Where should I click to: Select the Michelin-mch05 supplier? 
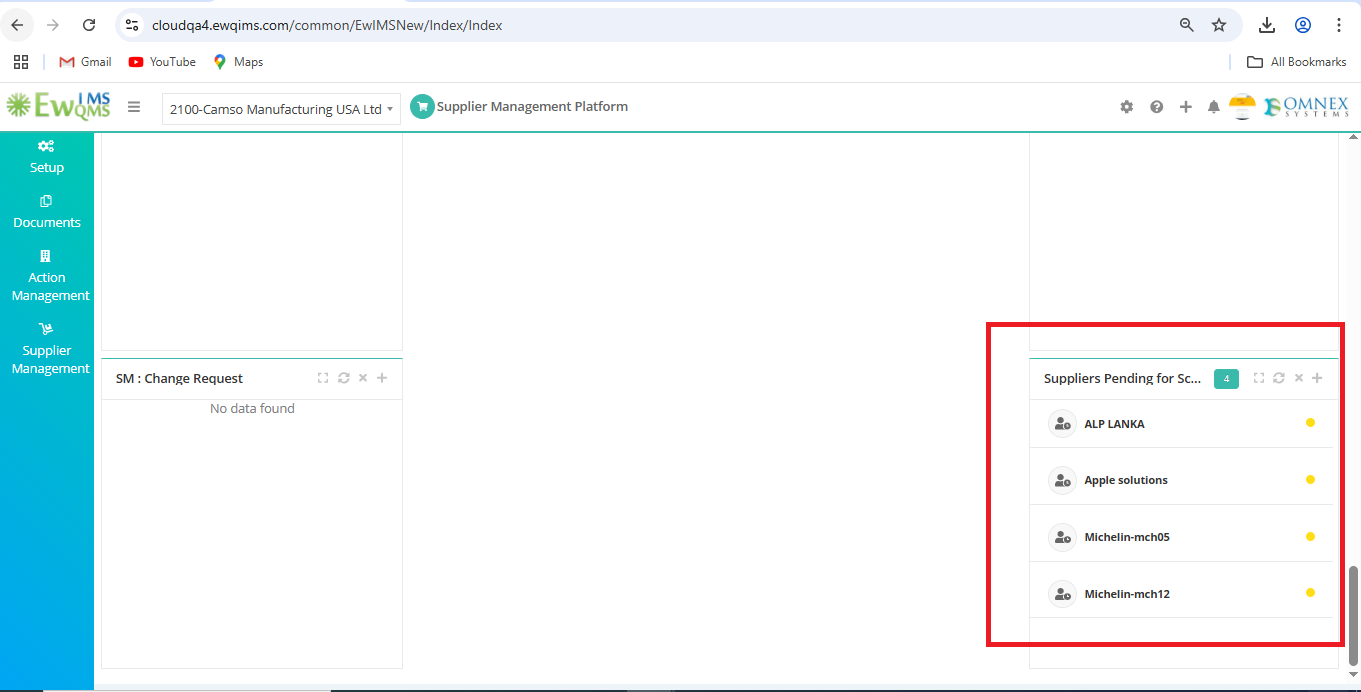tap(1127, 537)
